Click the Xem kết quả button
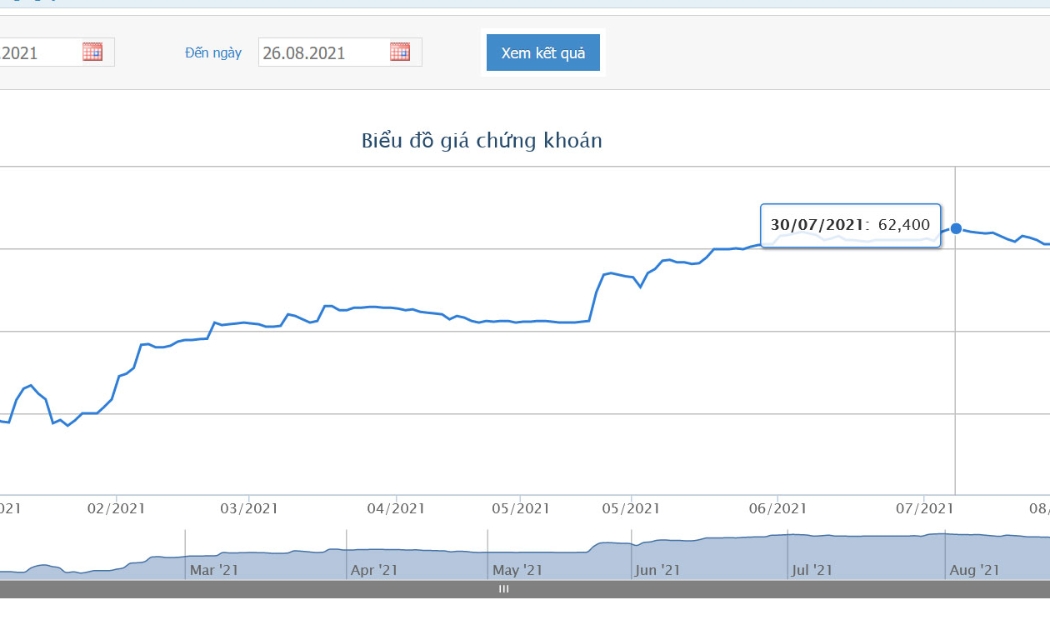Screen dimensions: 1050x630 tap(543, 52)
